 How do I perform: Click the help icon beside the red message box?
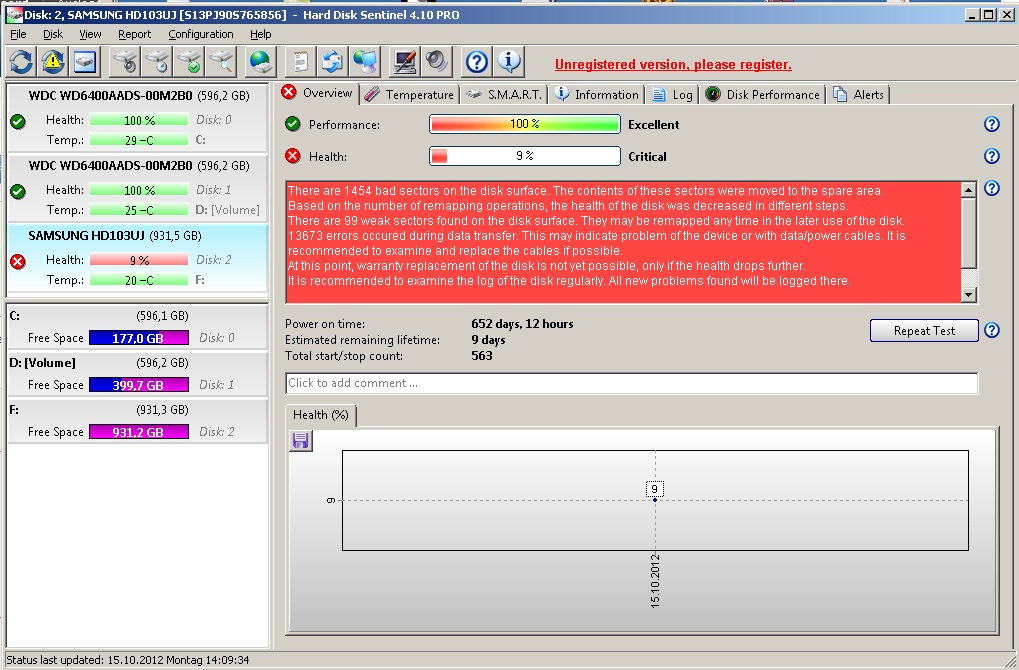point(991,188)
